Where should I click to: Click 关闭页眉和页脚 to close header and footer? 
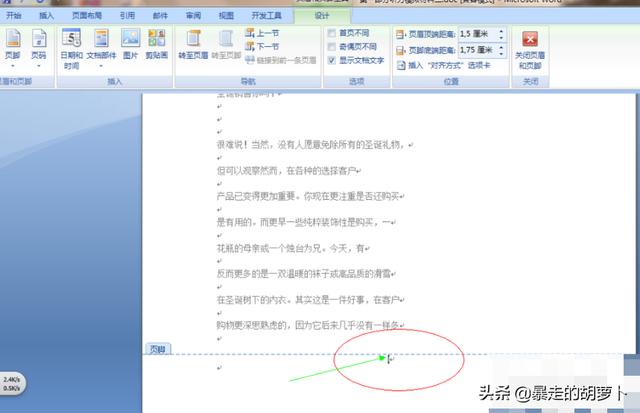pyautogui.click(x=530, y=49)
